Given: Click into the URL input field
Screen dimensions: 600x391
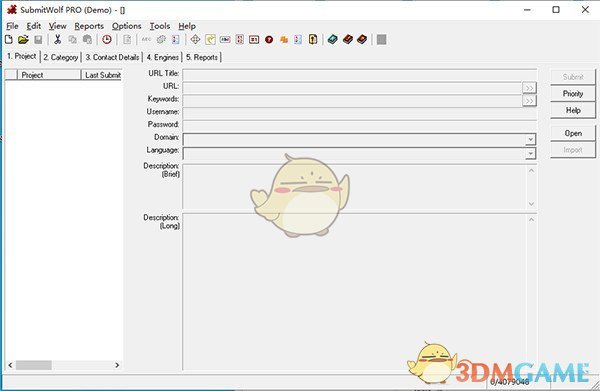Looking at the screenshot, I should coord(352,88).
